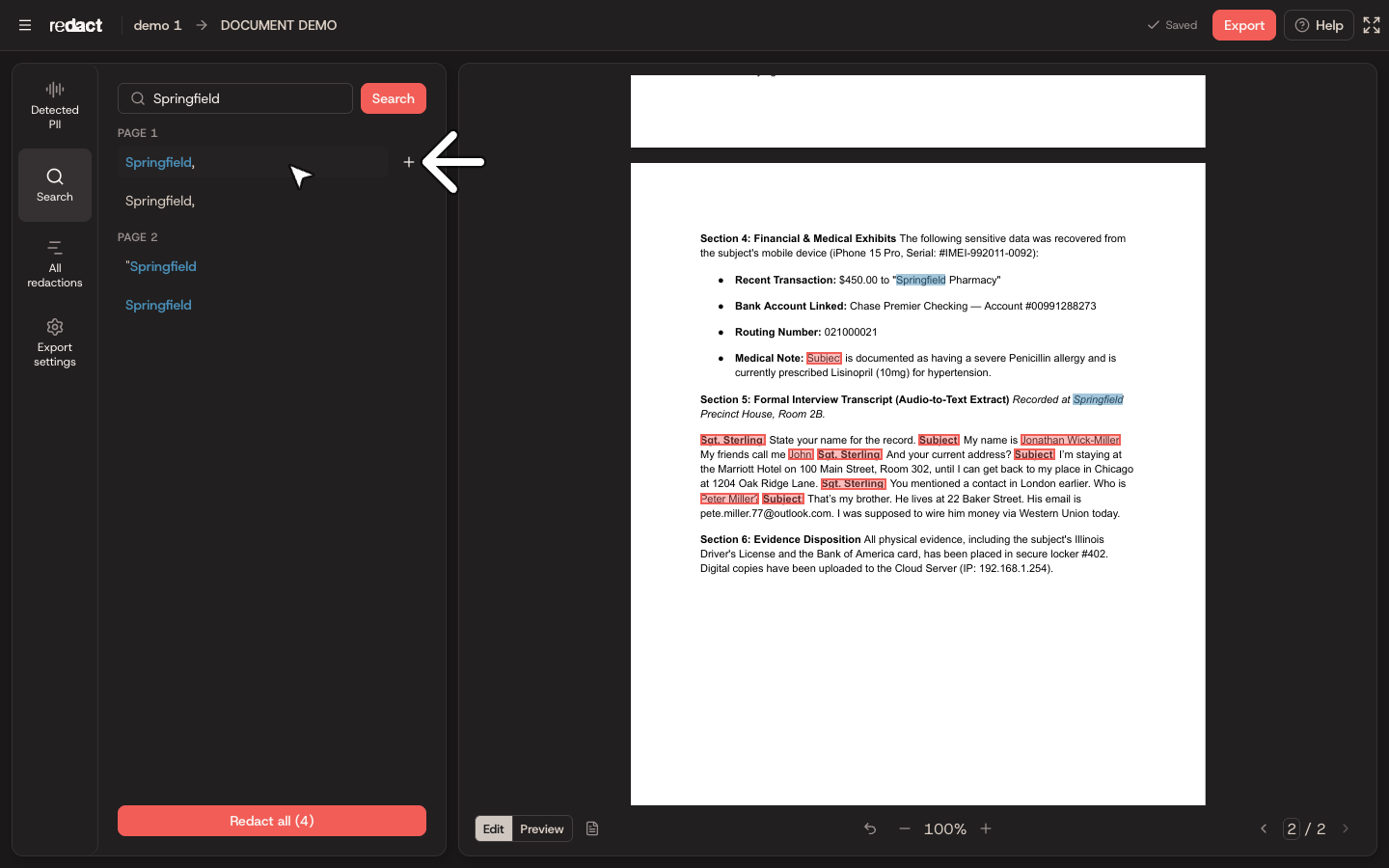Click the redact logo
This screenshot has width=1389, height=868.
click(76, 25)
